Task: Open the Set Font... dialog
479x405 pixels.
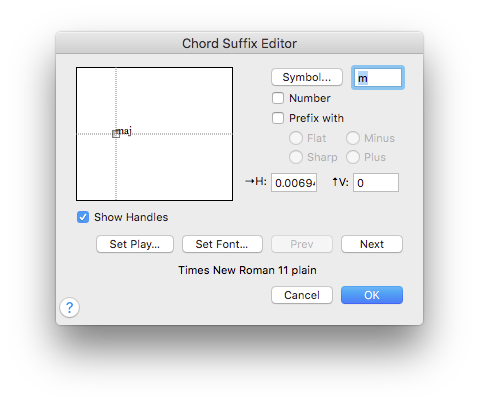Action: click(x=222, y=244)
